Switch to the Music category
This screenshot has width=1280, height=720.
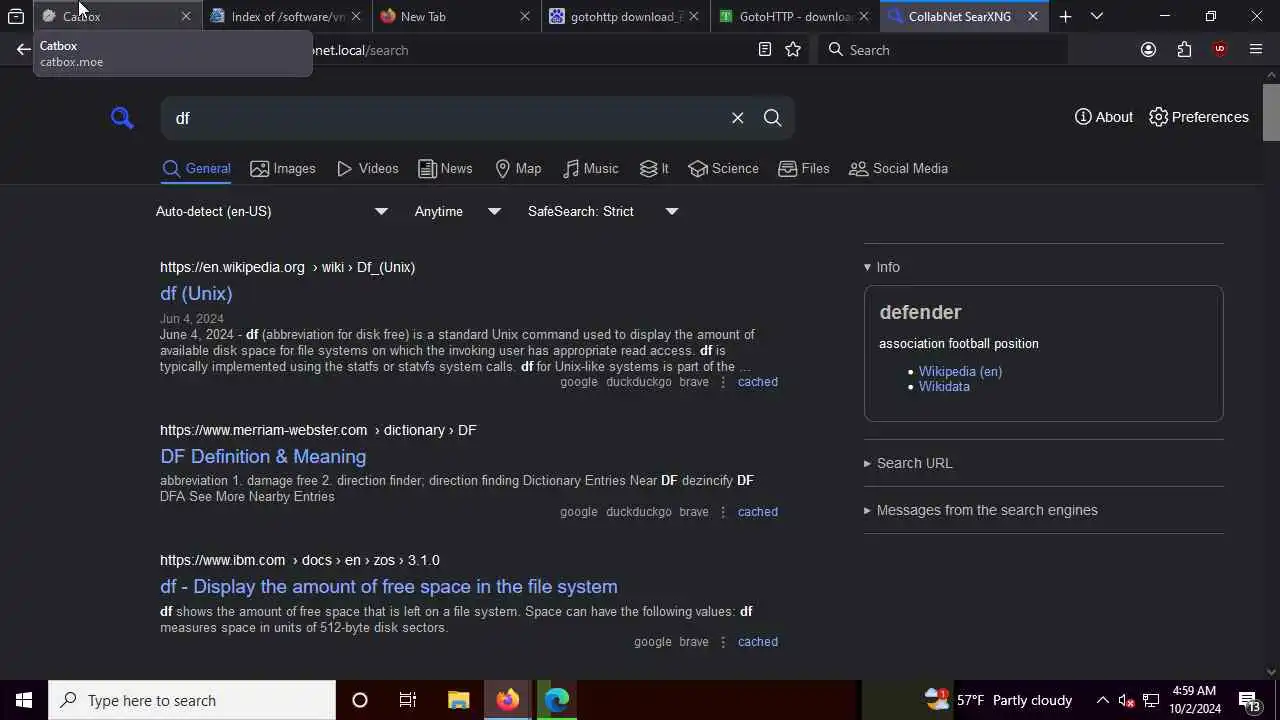(x=591, y=168)
